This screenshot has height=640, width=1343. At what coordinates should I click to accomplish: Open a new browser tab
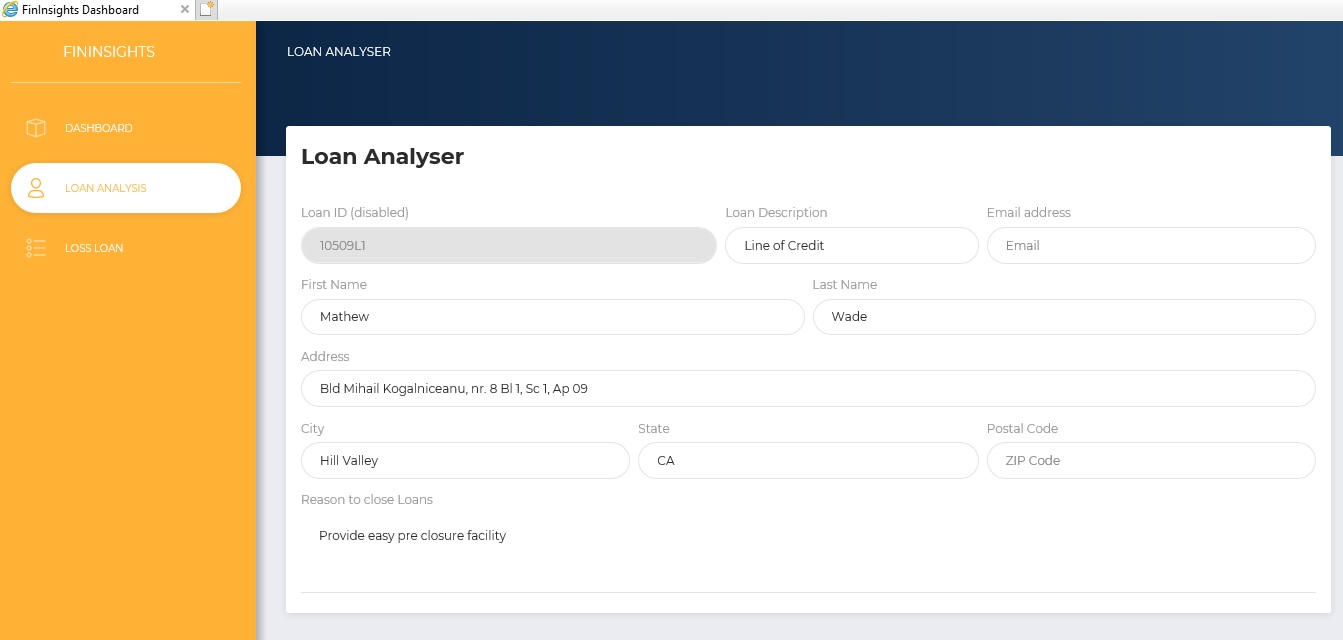[x=206, y=10]
